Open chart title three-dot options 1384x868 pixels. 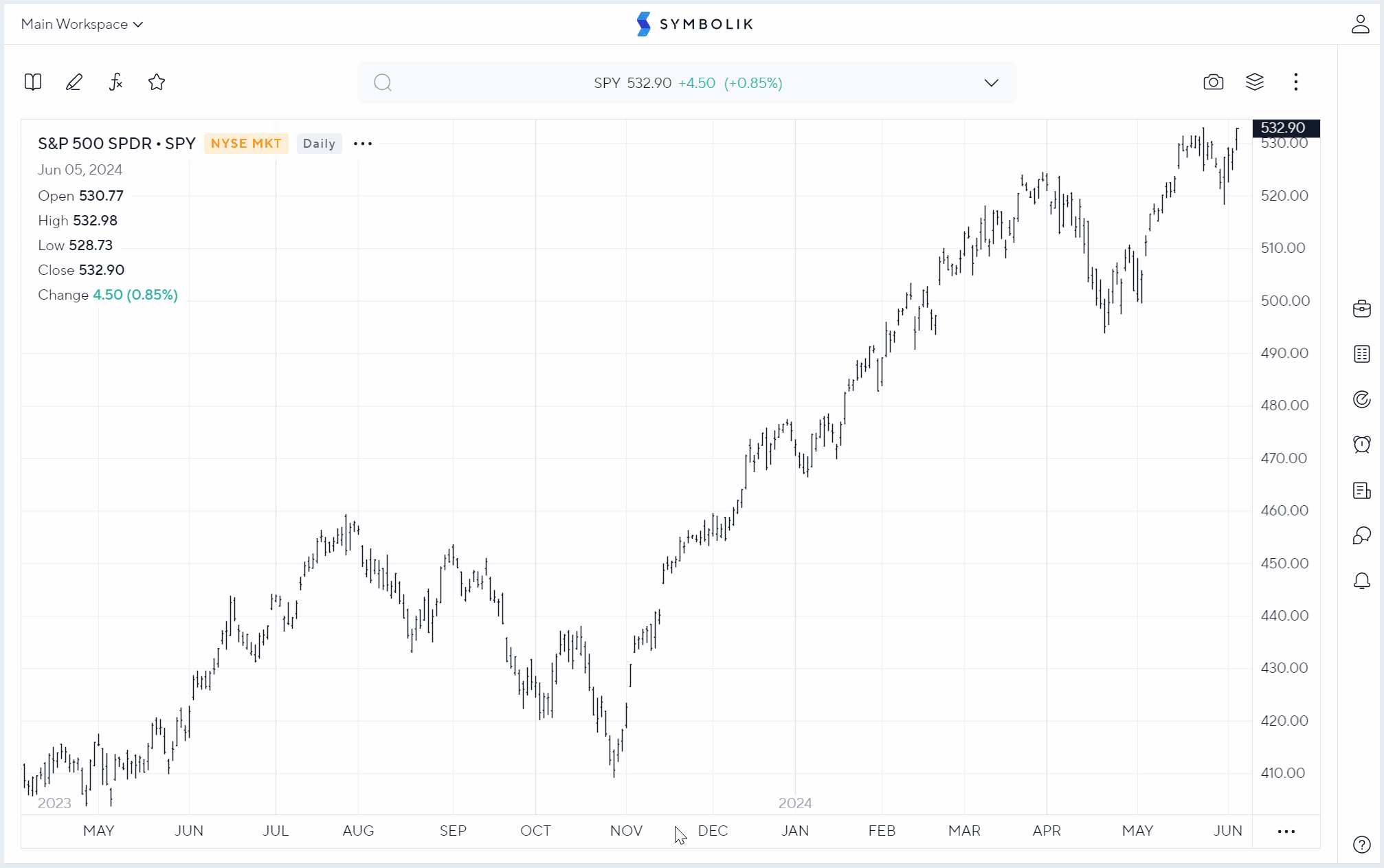(363, 144)
